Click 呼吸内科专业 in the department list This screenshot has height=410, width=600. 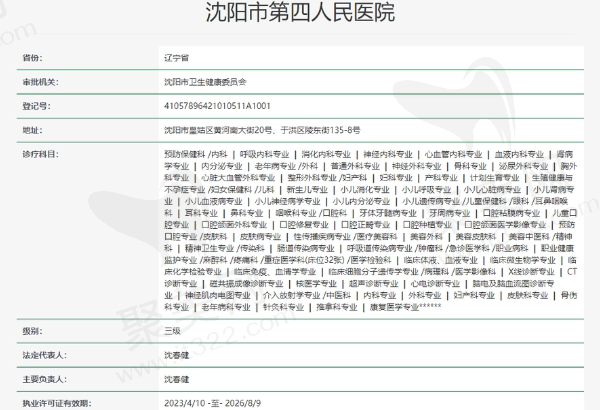264,154
